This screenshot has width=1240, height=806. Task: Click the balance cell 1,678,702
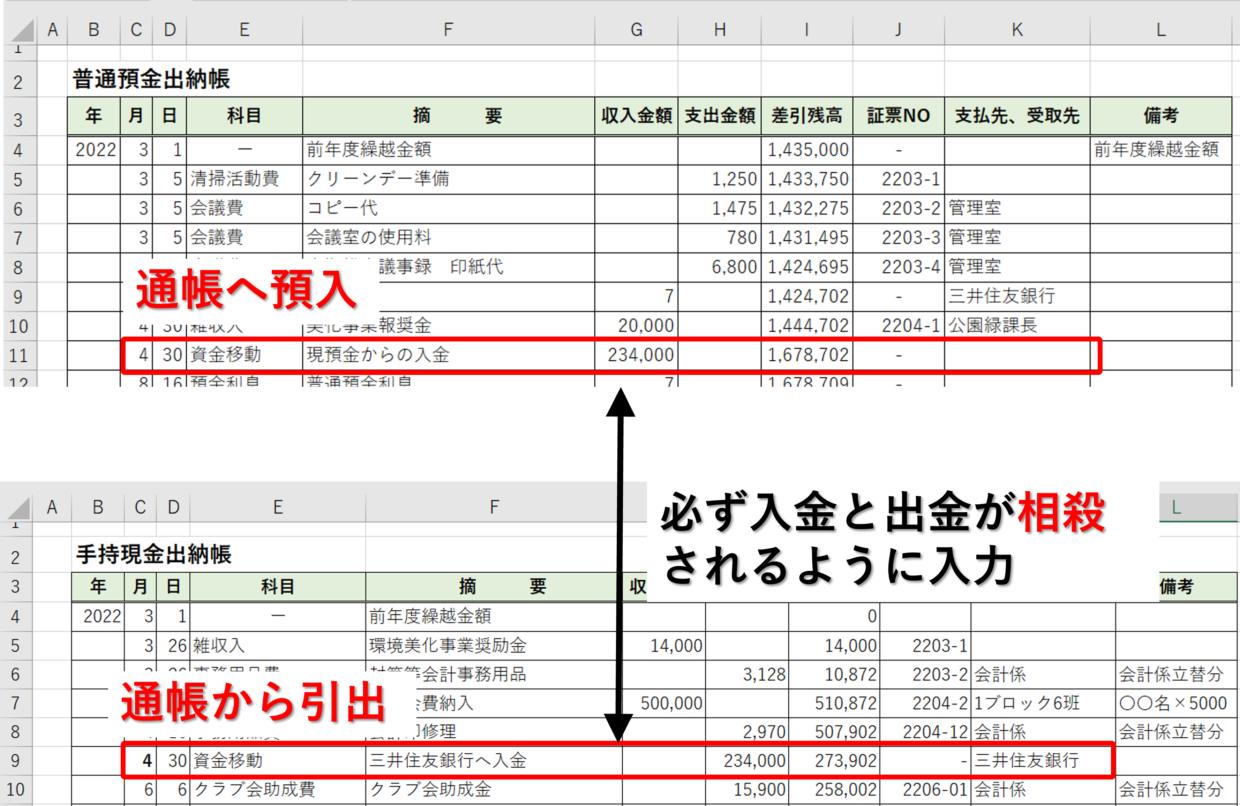coord(806,355)
